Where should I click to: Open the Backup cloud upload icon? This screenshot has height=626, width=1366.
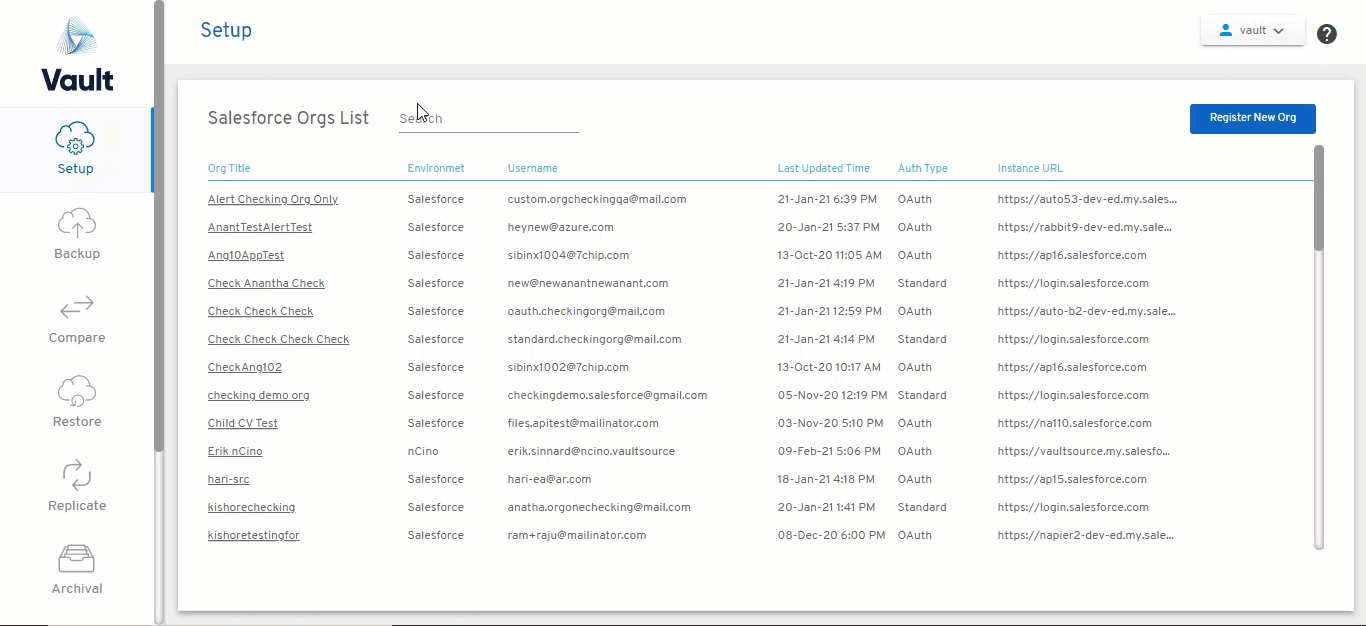pyautogui.click(x=77, y=223)
